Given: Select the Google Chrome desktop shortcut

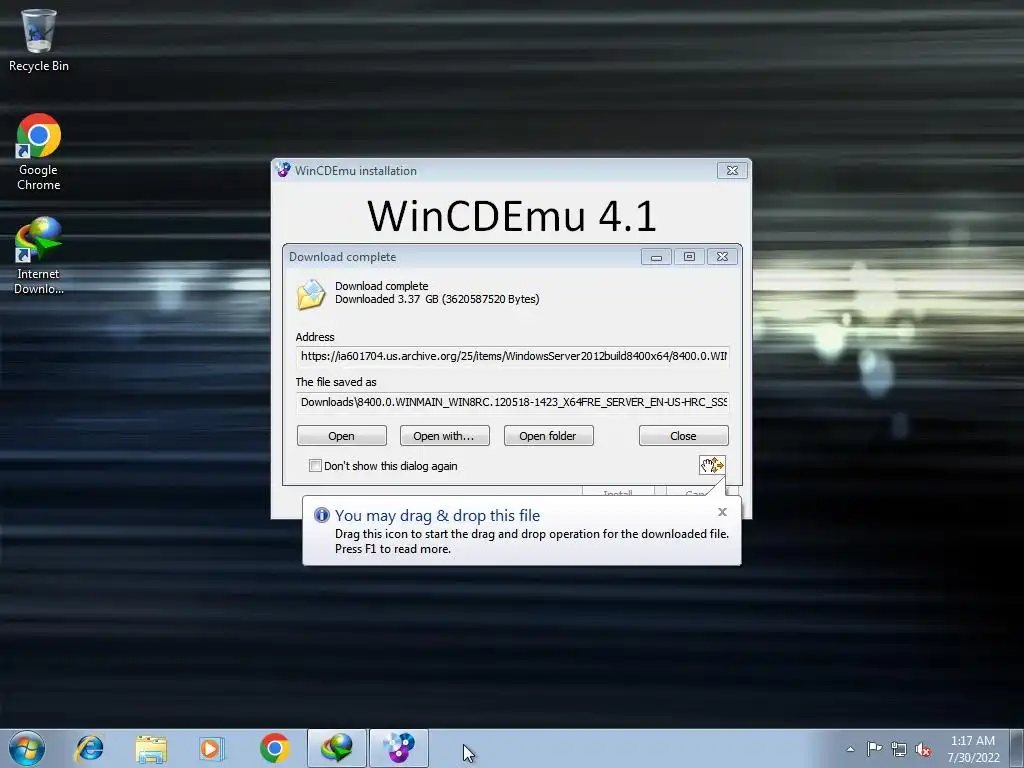Looking at the screenshot, I should pos(39,152).
